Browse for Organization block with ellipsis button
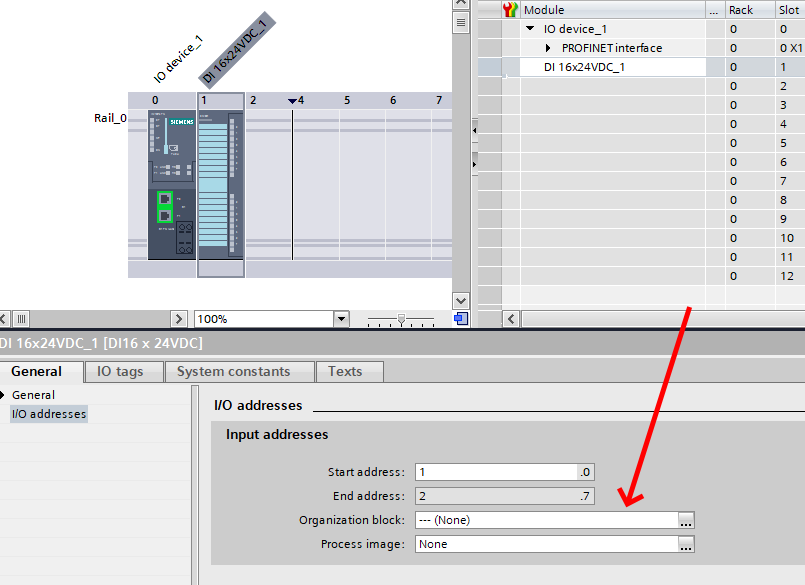Screen dimensions: 805x585 click(x=686, y=520)
